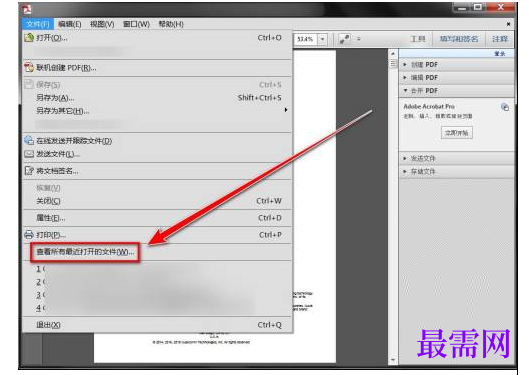Click the Open (打开) folder icon
The width and height of the screenshot is (529, 375).
29,37
